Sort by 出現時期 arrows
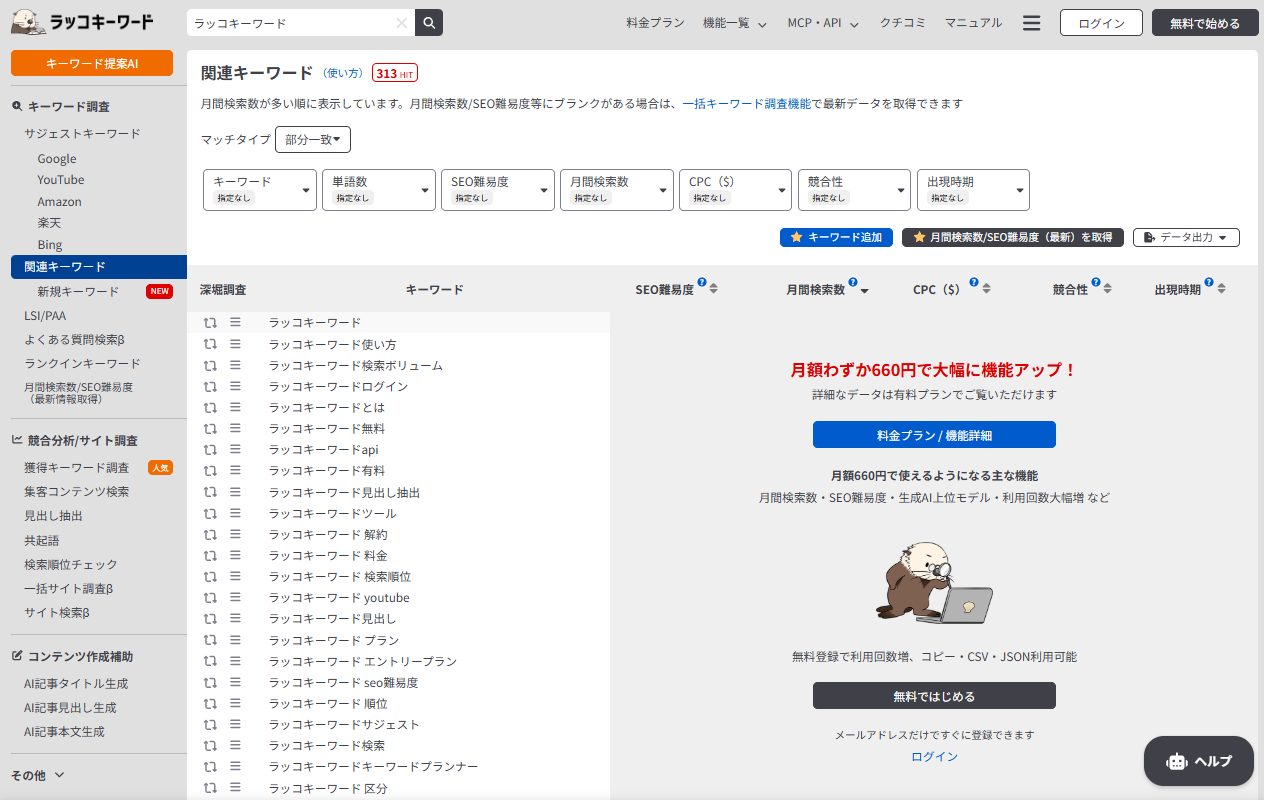Screen dimensions: 1264x800 point(1221,289)
